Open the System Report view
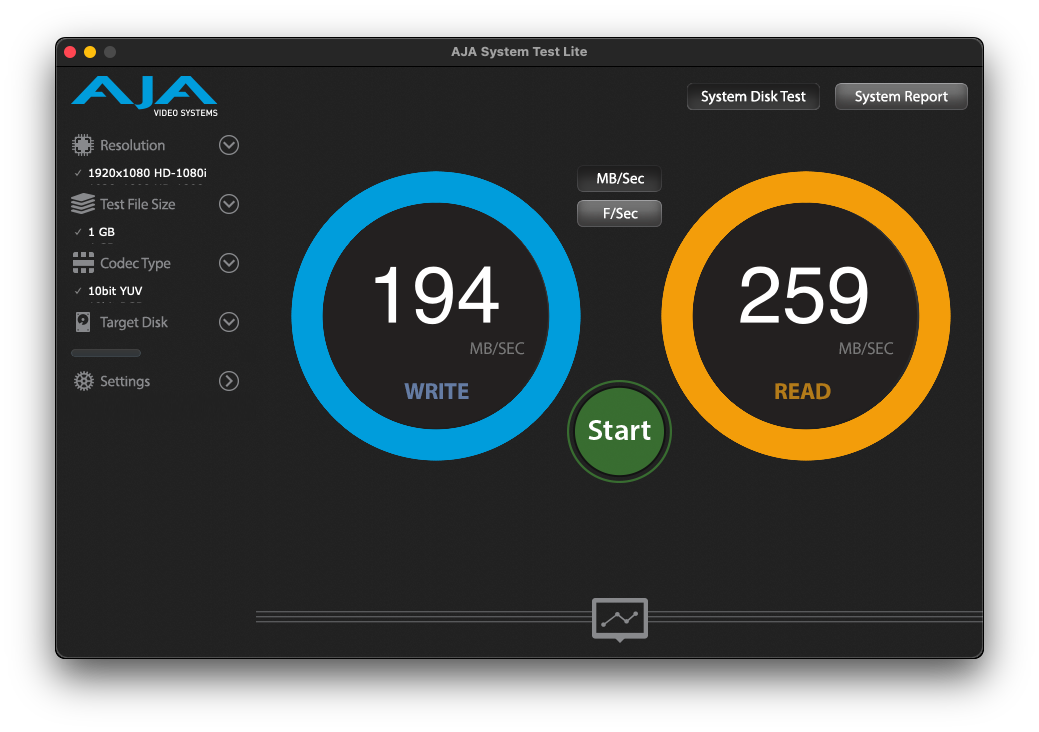This screenshot has width=1039, height=732. [x=901, y=97]
